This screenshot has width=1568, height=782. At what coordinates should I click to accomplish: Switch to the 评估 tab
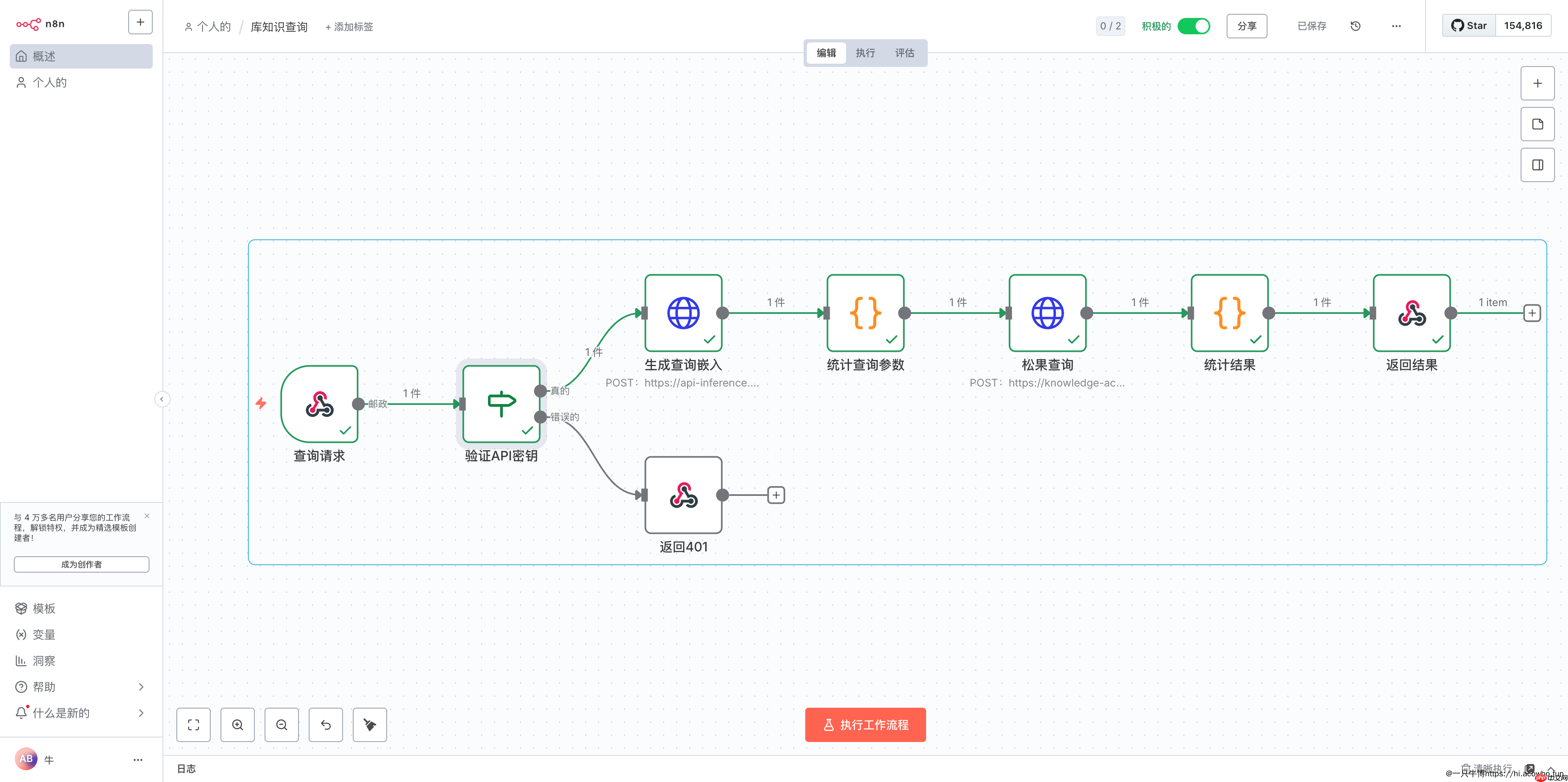pos(904,53)
